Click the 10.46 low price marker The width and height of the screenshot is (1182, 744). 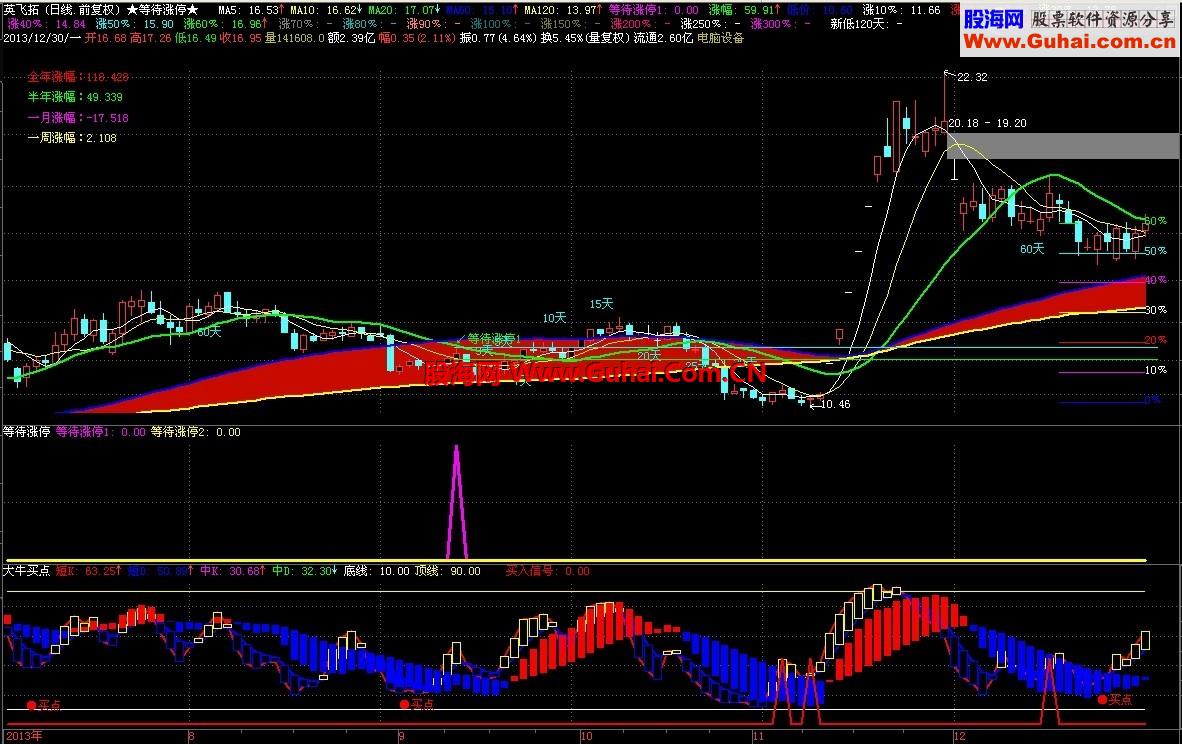pyautogui.click(x=835, y=404)
